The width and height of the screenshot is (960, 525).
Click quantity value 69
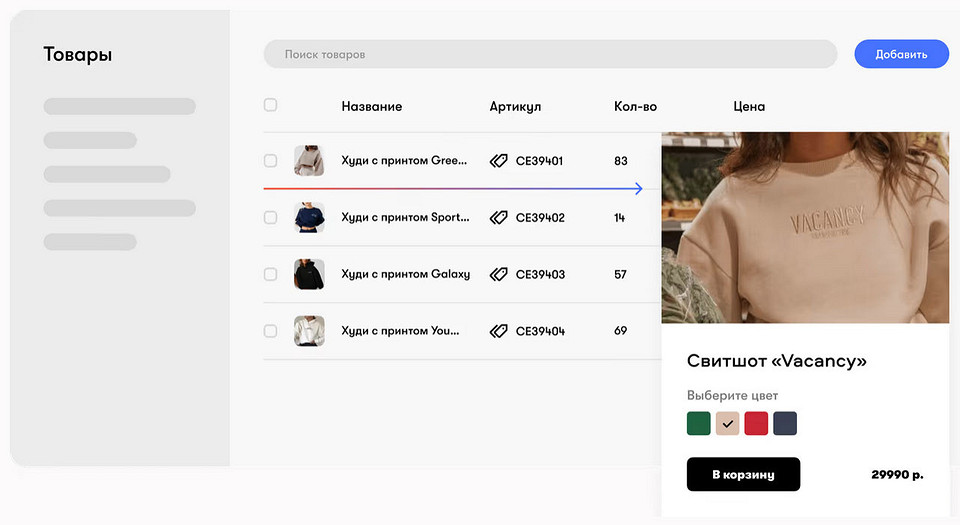point(620,331)
